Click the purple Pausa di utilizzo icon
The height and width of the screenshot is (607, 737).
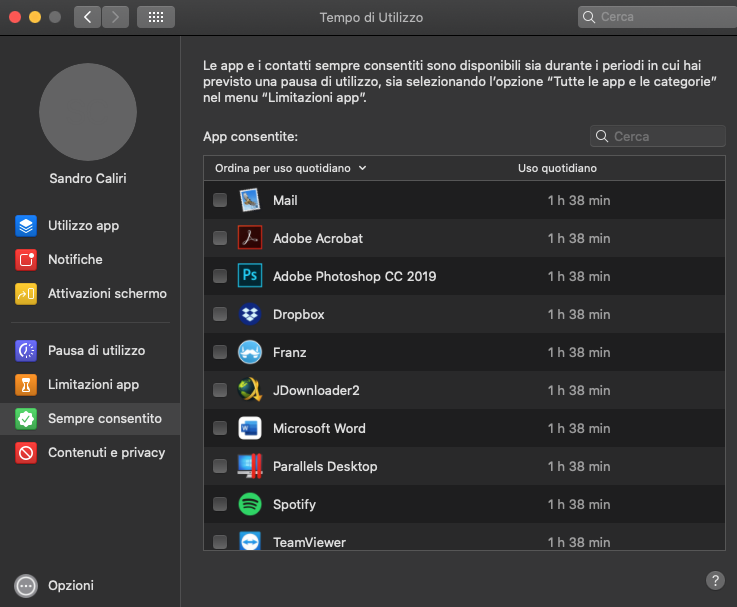click(26, 351)
